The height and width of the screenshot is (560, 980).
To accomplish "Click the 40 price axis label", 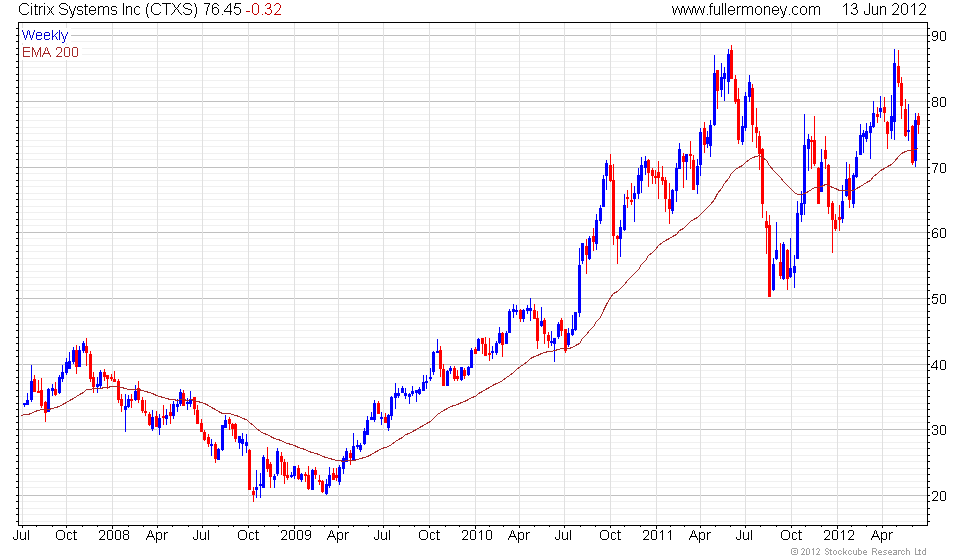I will point(939,364).
